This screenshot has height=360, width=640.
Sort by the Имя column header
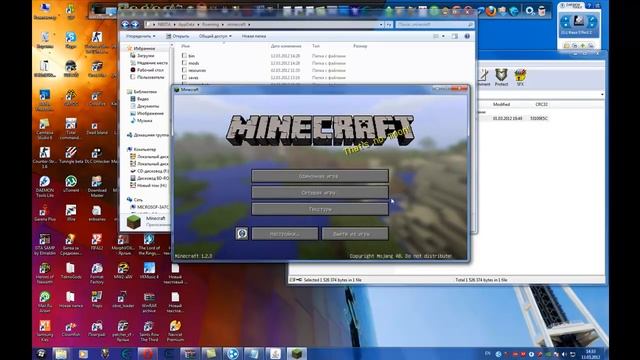(x=186, y=46)
